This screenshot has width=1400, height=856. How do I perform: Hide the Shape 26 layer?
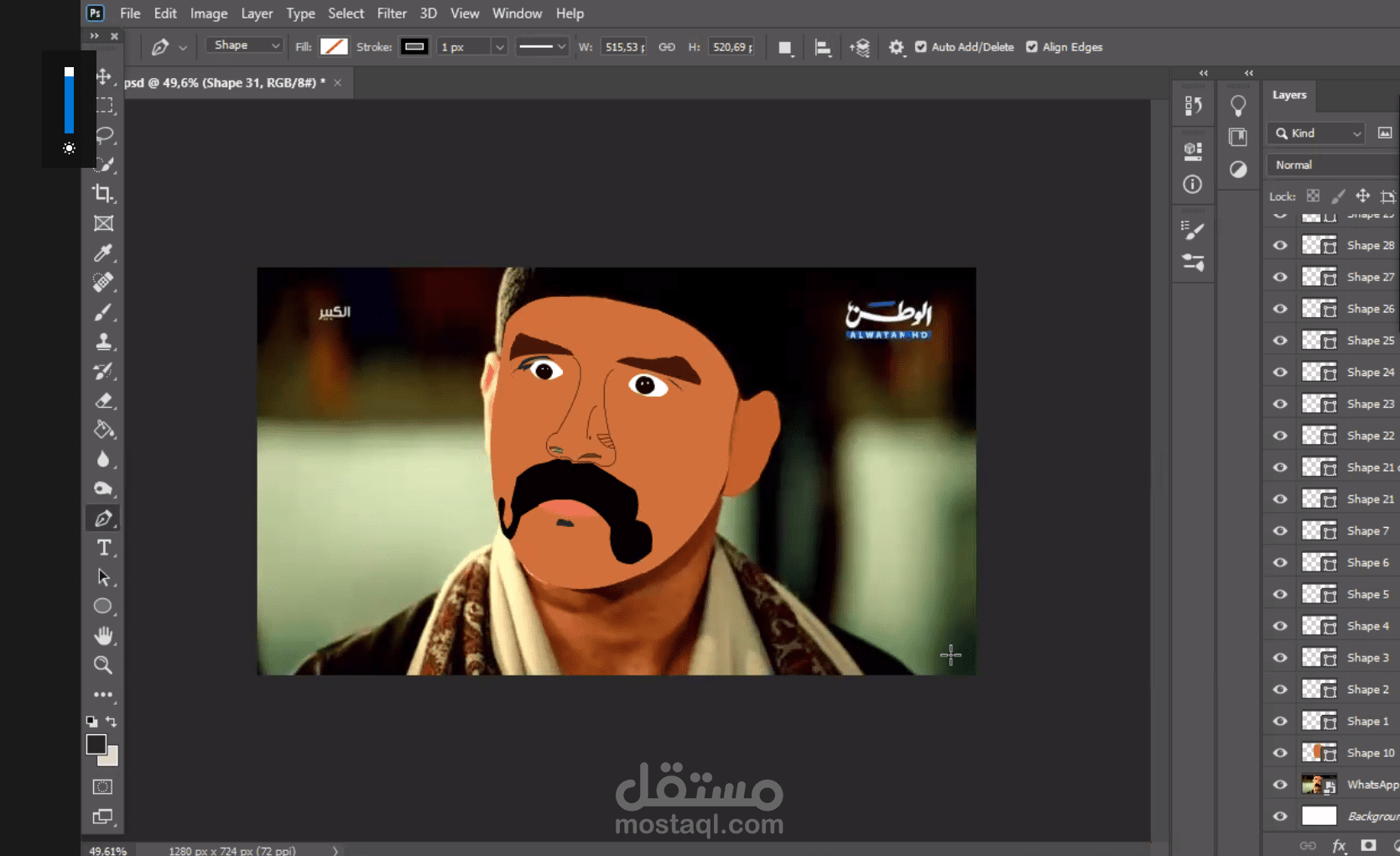coord(1280,309)
